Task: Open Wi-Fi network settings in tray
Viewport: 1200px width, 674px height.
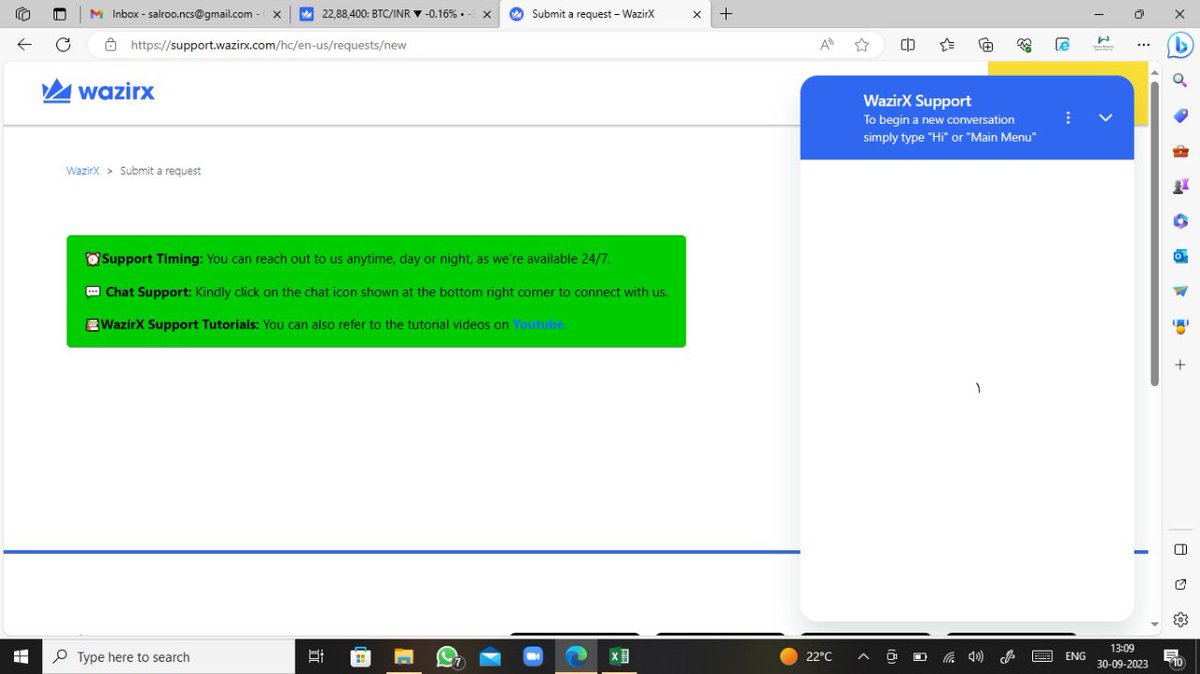Action: click(x=949, y=656)
